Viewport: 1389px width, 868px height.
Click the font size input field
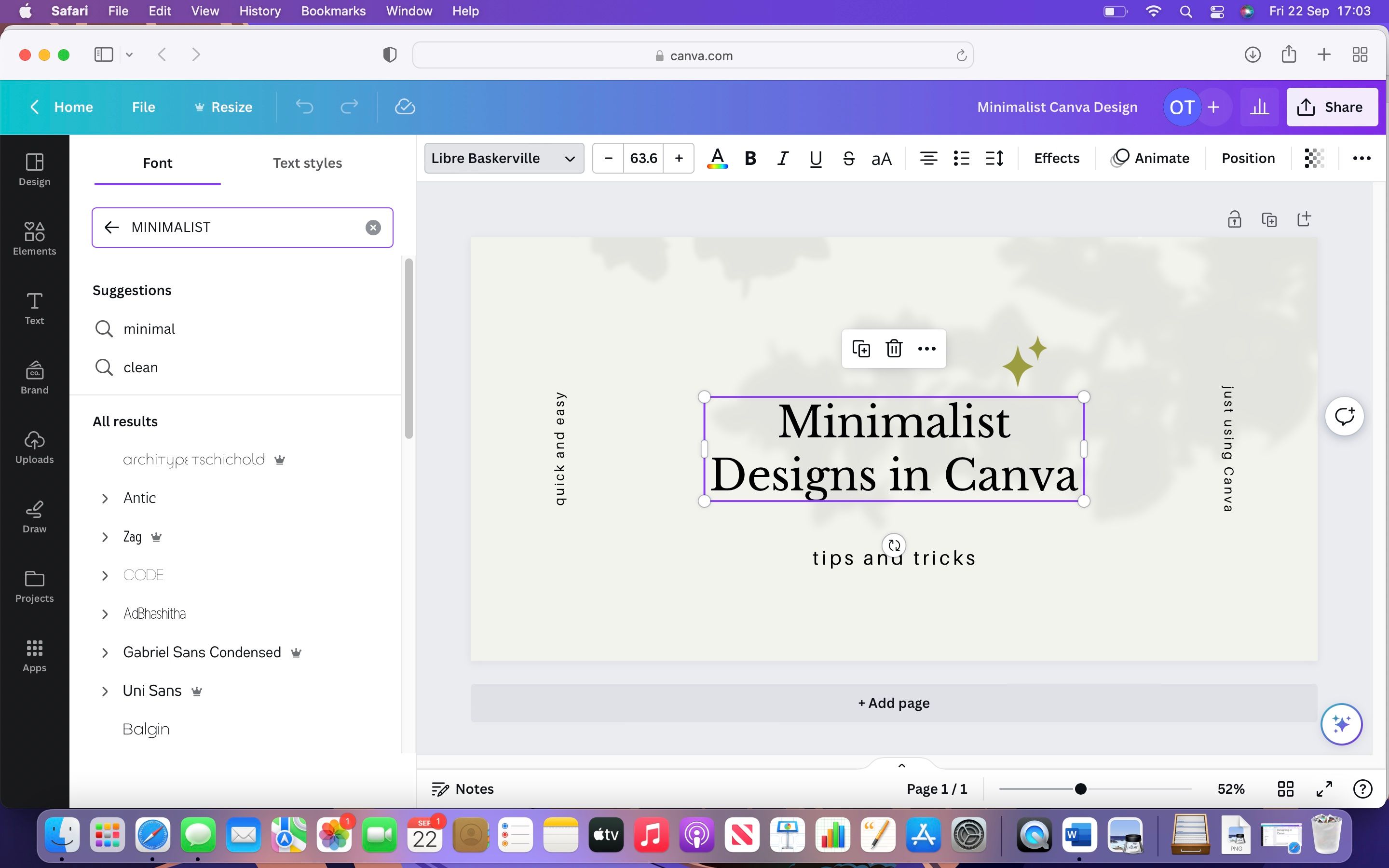[x=643, y=158]
